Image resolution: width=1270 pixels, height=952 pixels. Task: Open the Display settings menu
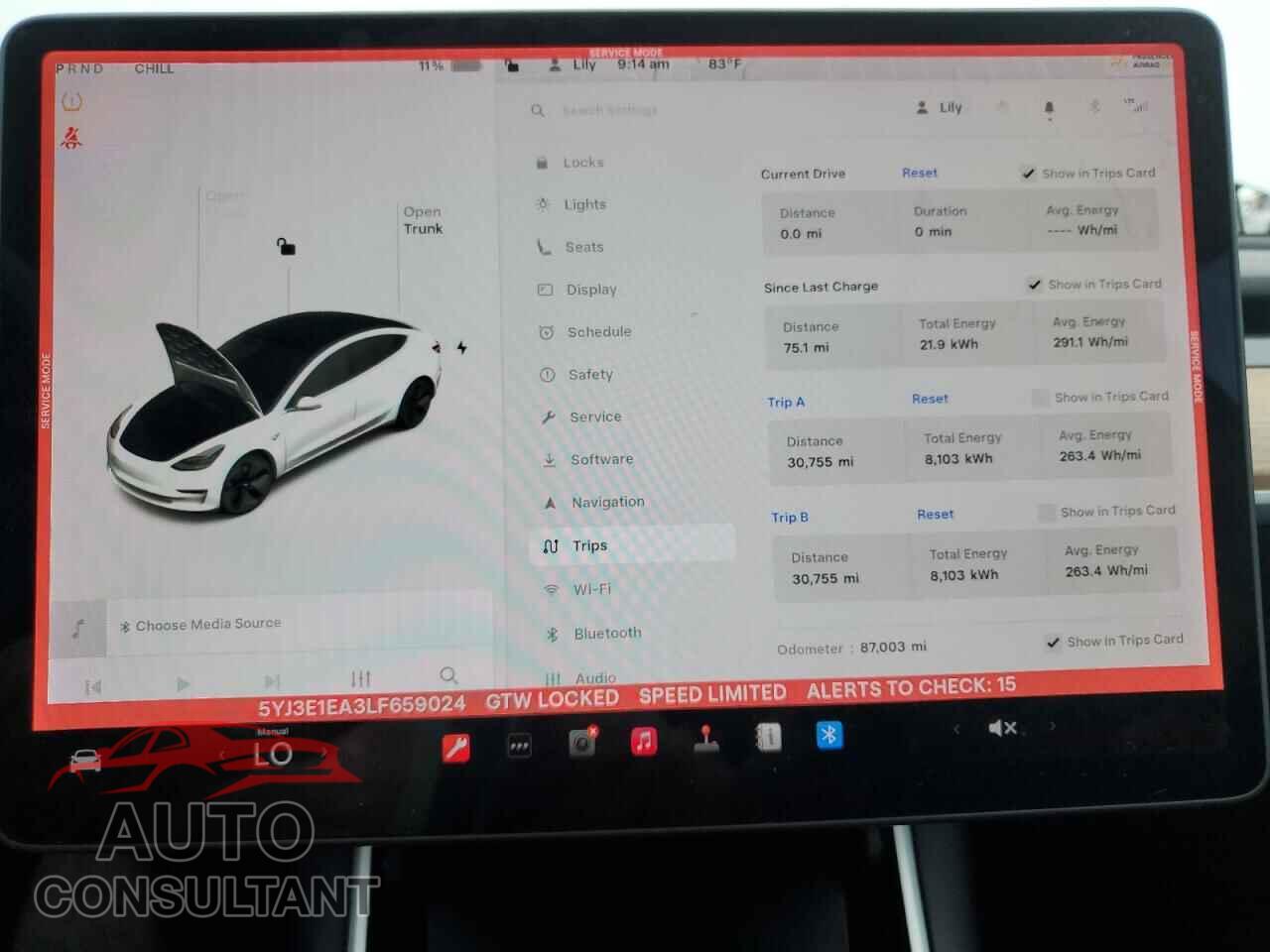(x=577, y=290)
